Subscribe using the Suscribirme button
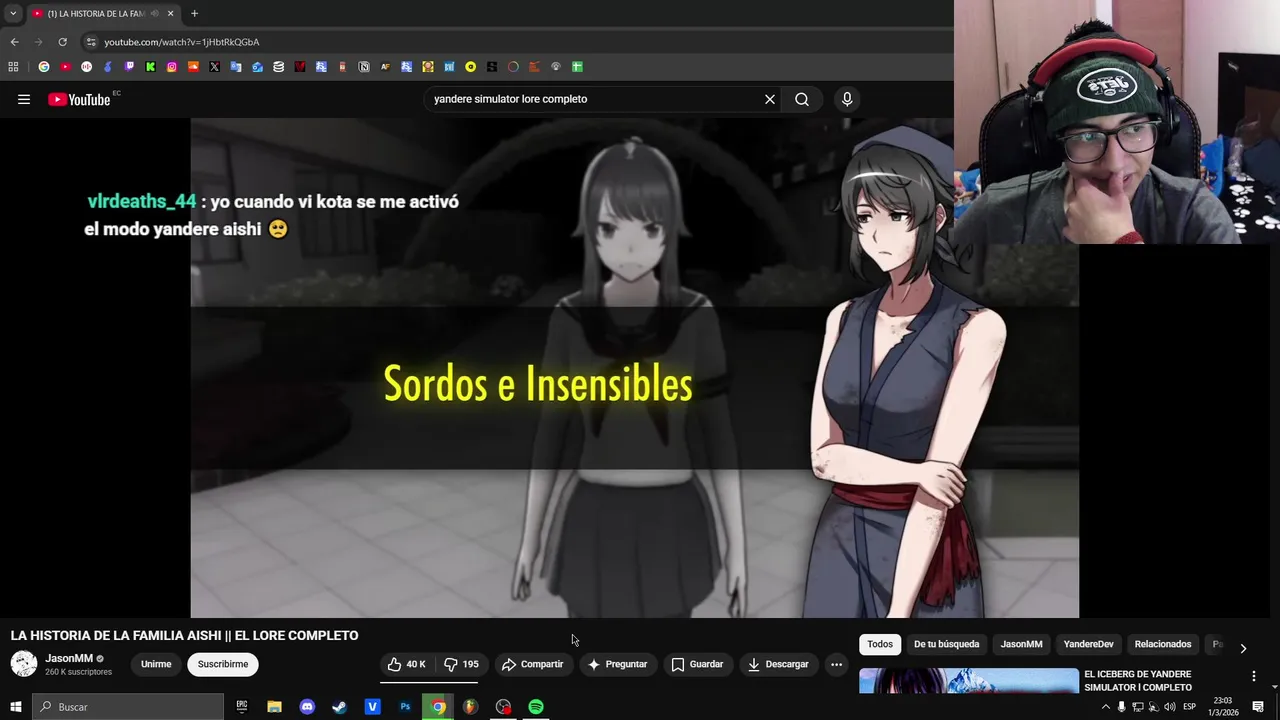 (x=223, y=664)
